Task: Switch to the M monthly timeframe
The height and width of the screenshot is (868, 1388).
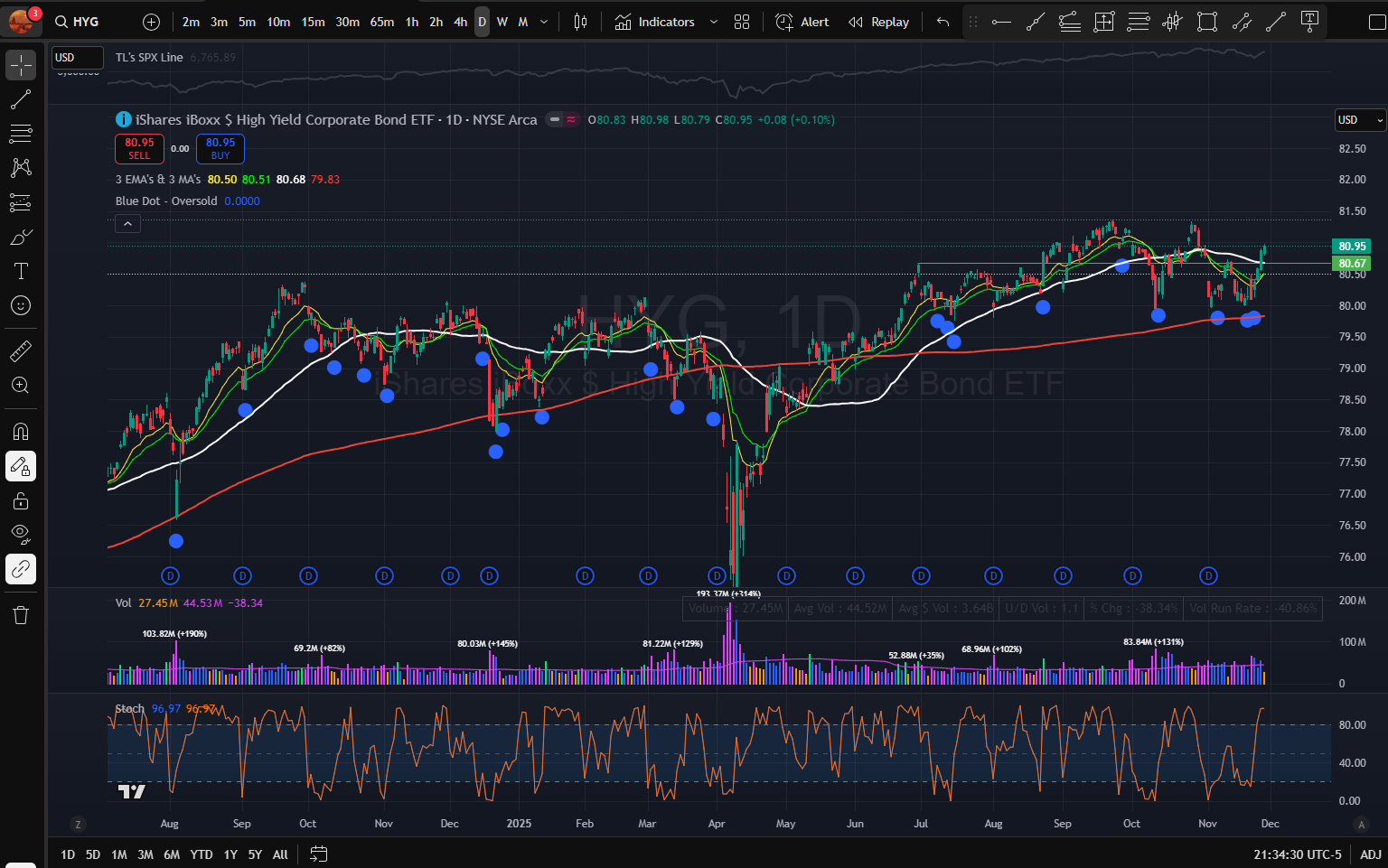Action: click(x=523, y=22)
